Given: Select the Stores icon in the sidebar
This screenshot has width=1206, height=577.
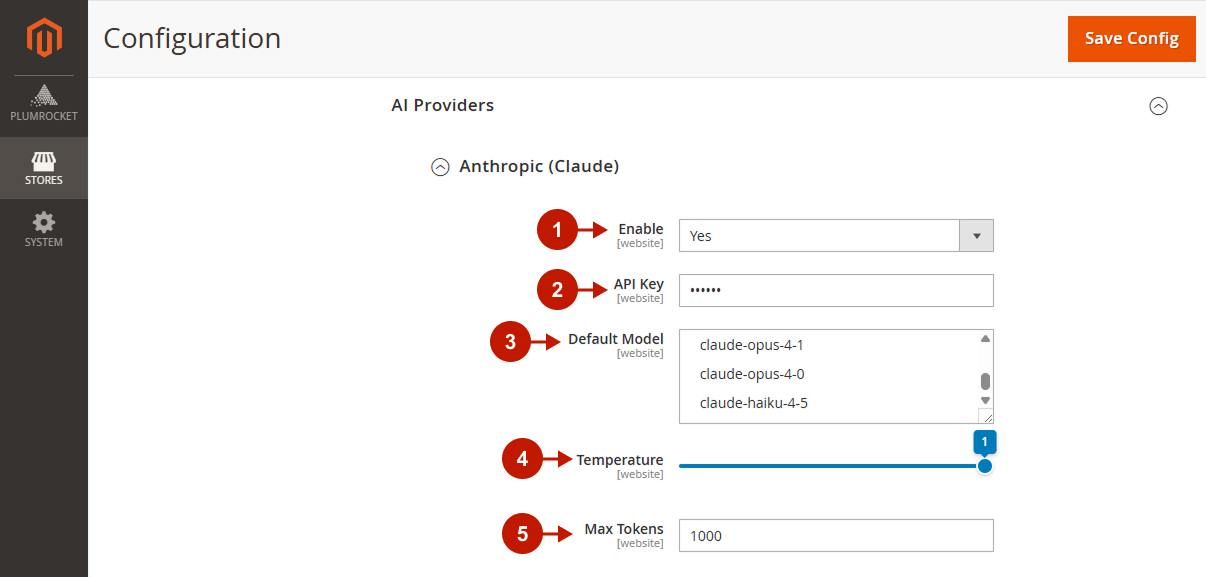Looking at the screenshot, I should click(44, 168).
